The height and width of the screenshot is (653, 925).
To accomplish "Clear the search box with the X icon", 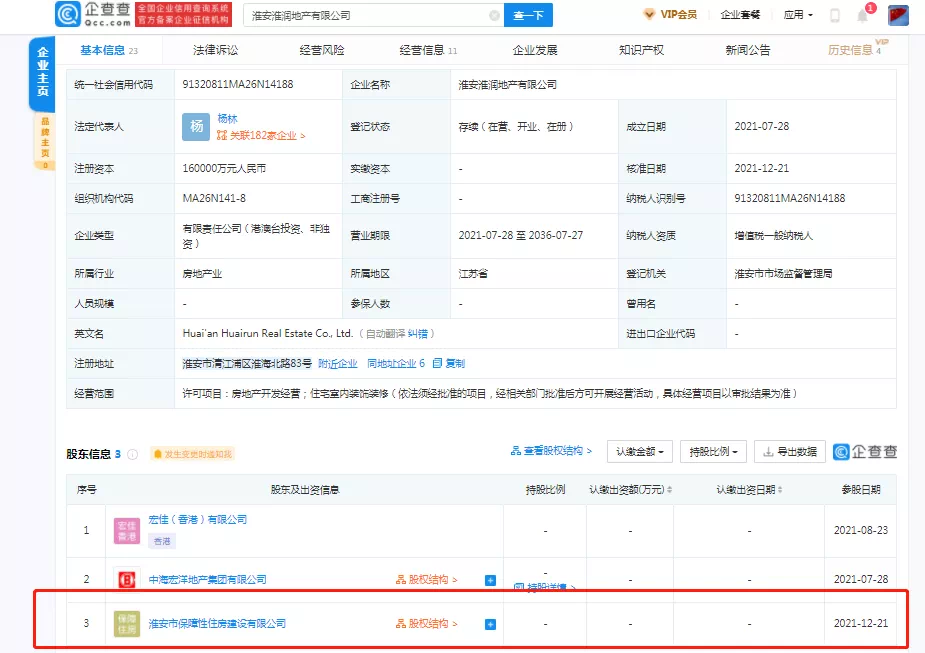I will tap(494, 15).
